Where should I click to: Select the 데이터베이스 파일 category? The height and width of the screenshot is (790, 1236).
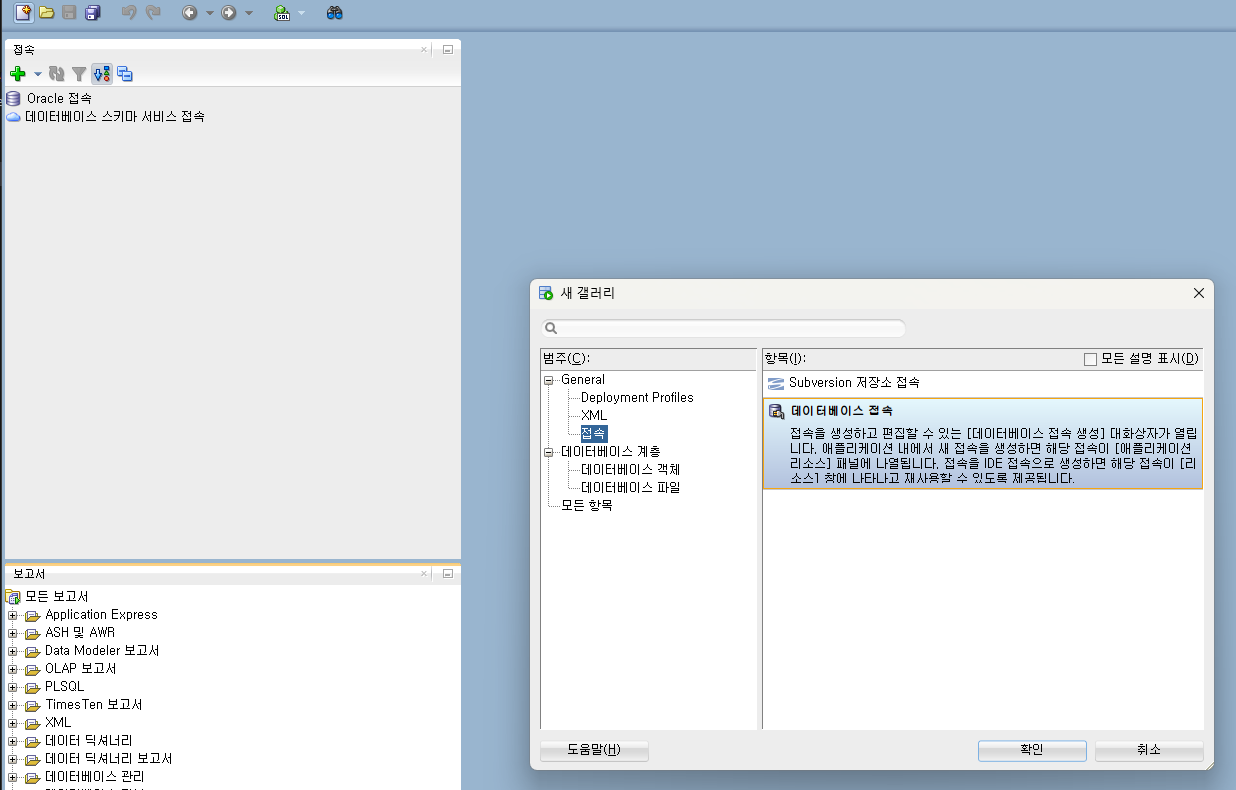630,488
